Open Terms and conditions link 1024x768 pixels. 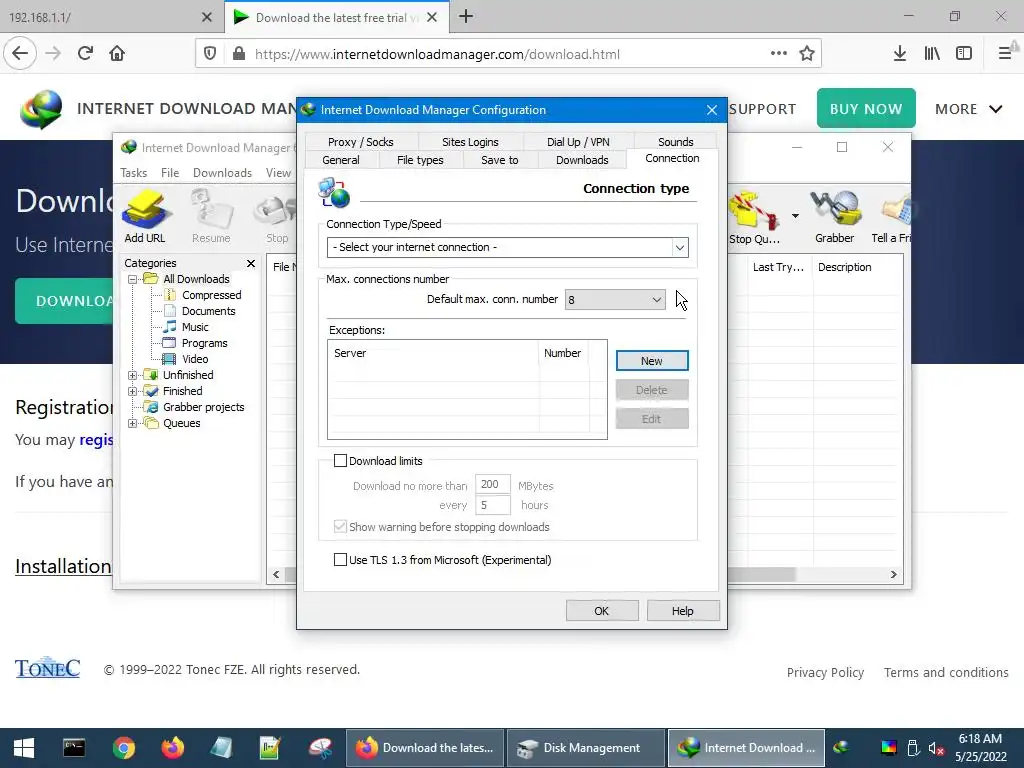(946, 673)
